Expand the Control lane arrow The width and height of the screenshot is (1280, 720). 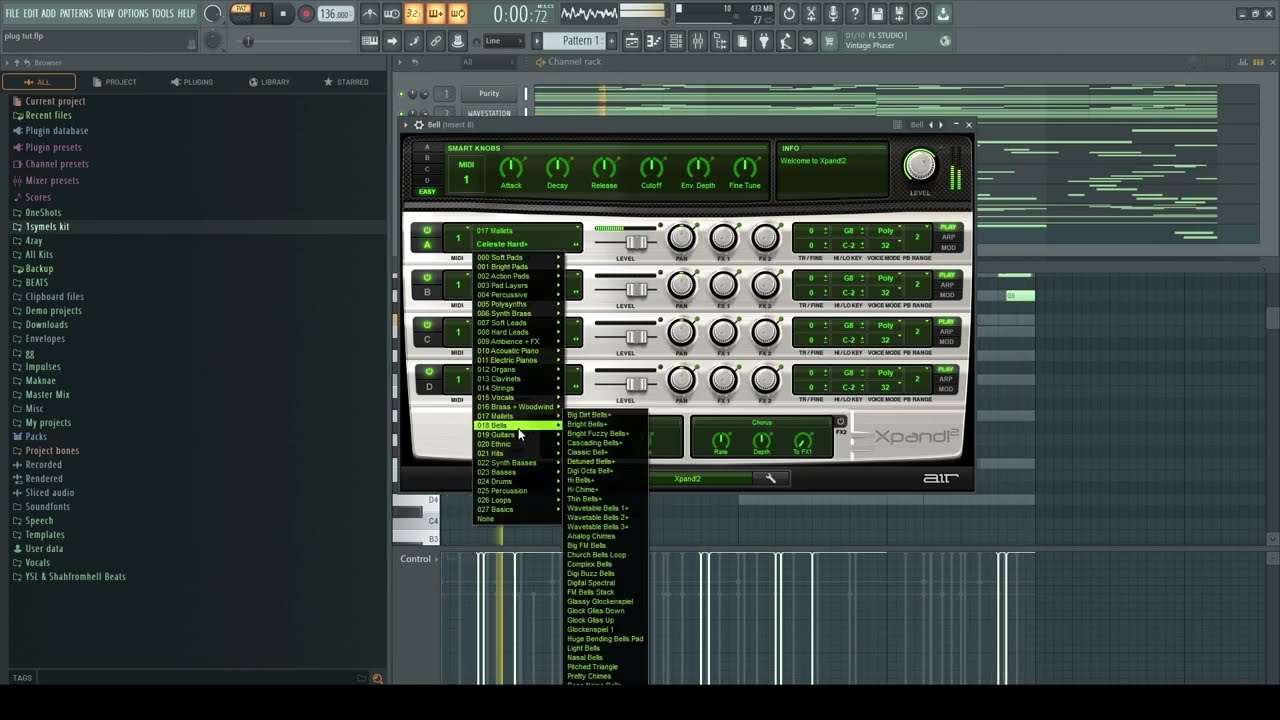click(x=437, y=559)
